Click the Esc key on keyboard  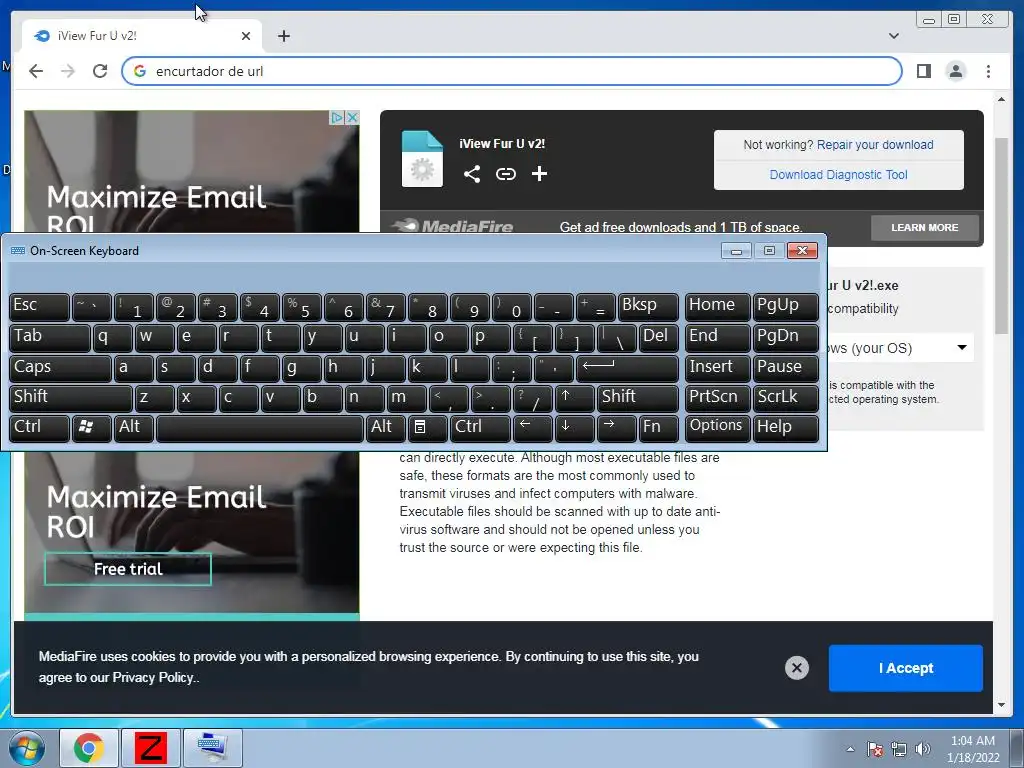point(39,306)
